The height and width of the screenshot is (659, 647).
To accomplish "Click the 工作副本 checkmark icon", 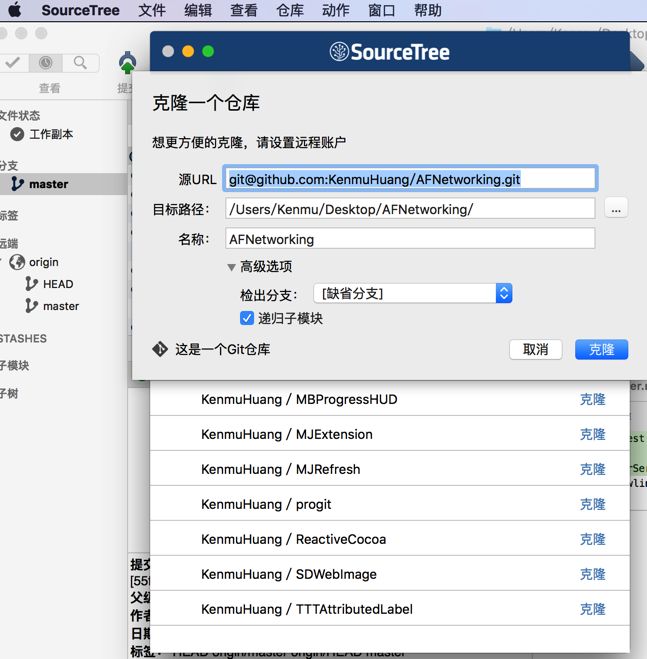I will (17, 134).
